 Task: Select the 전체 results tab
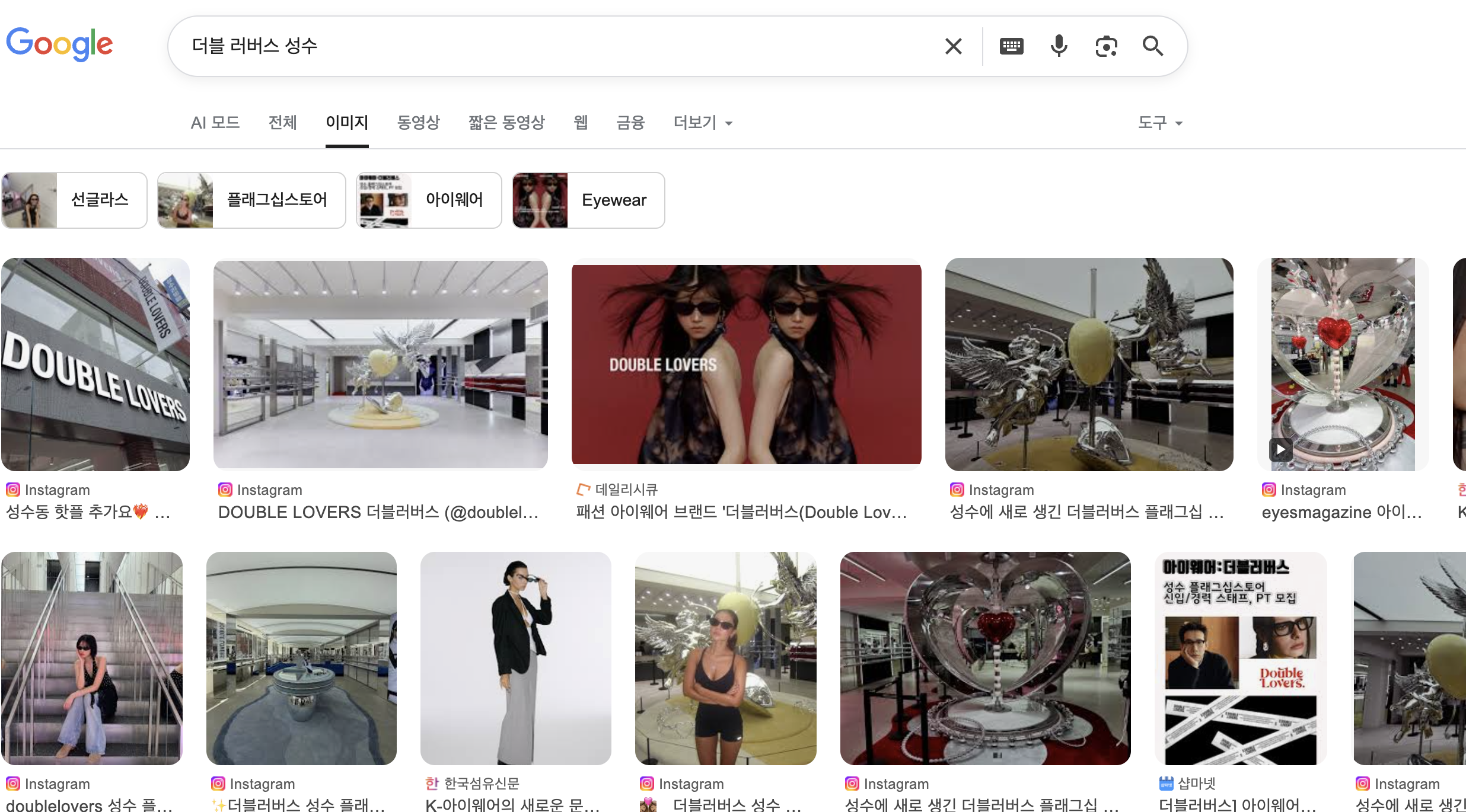coord(282,123)
